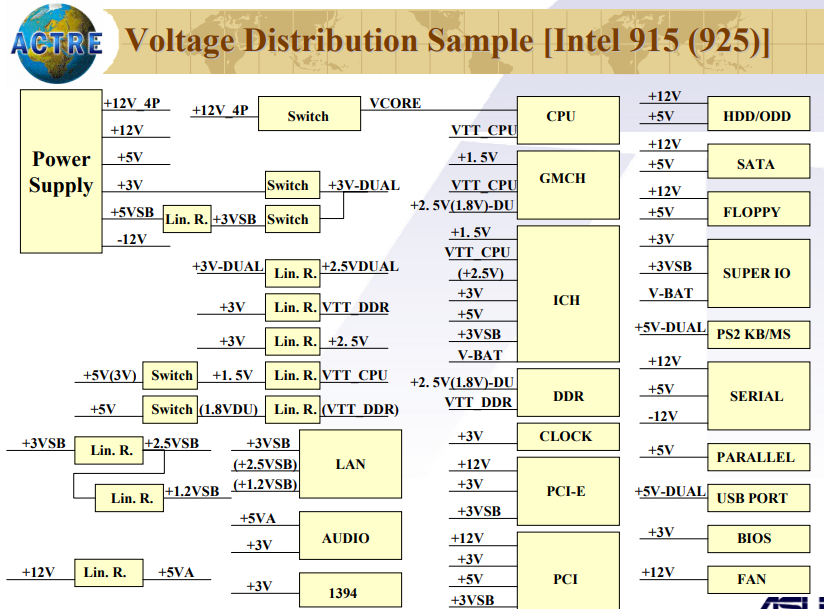Click the Switch block feeding VCORE
The image size is (824, 609).
(310, 113)
